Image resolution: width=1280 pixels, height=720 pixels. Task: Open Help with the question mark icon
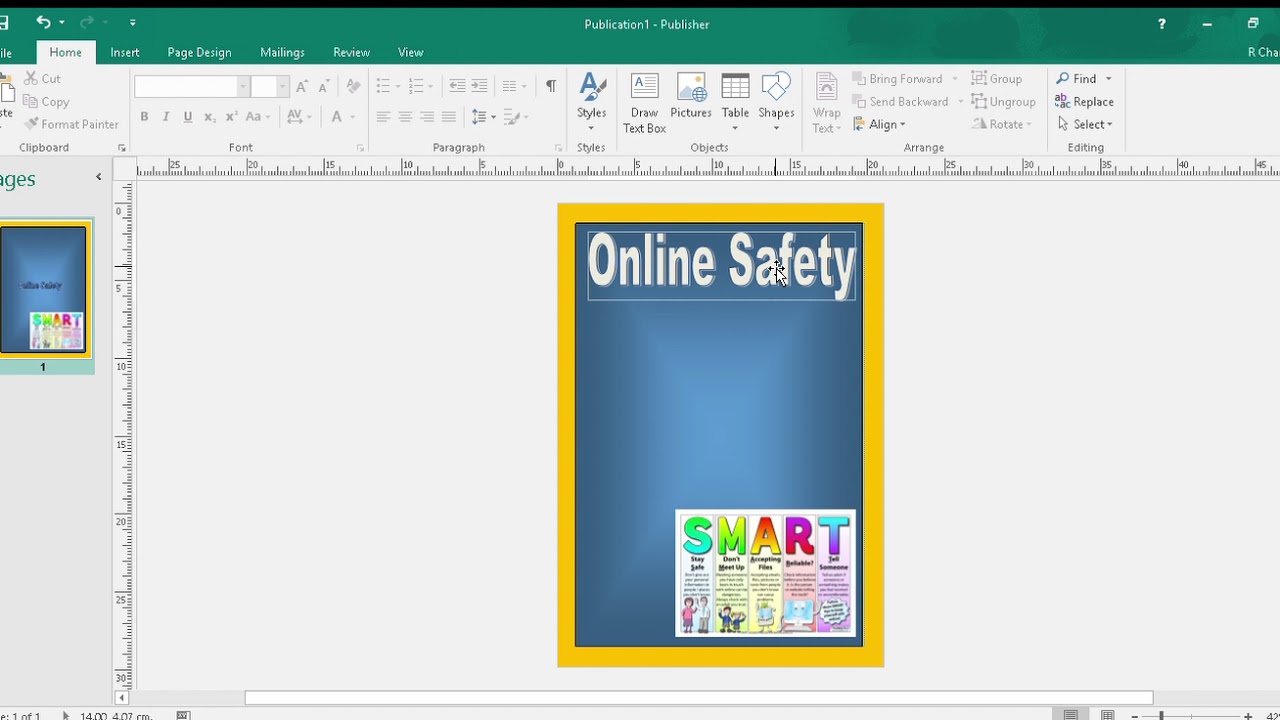click(x=1161, y=24)
